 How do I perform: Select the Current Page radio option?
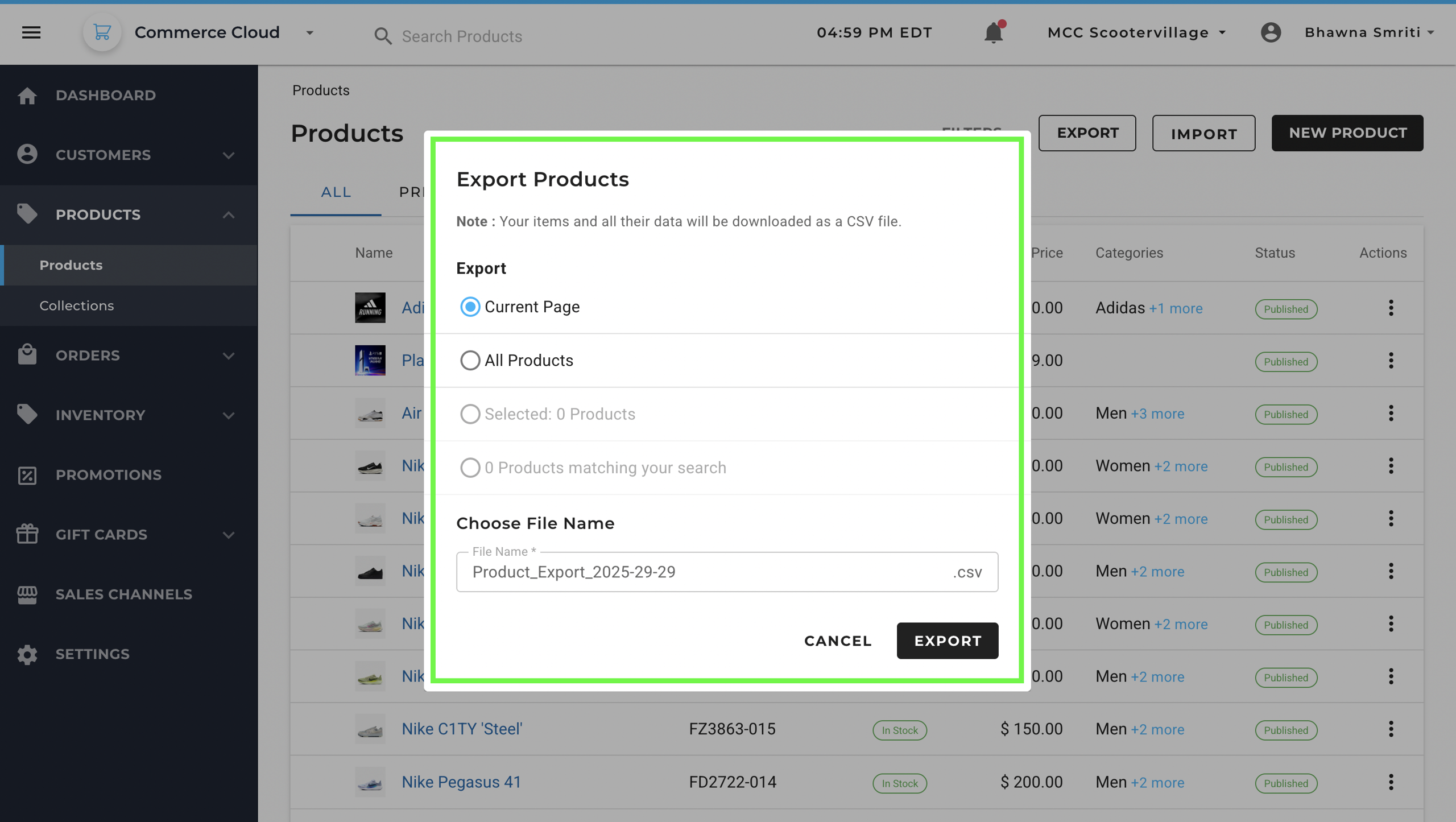[470, 307]
